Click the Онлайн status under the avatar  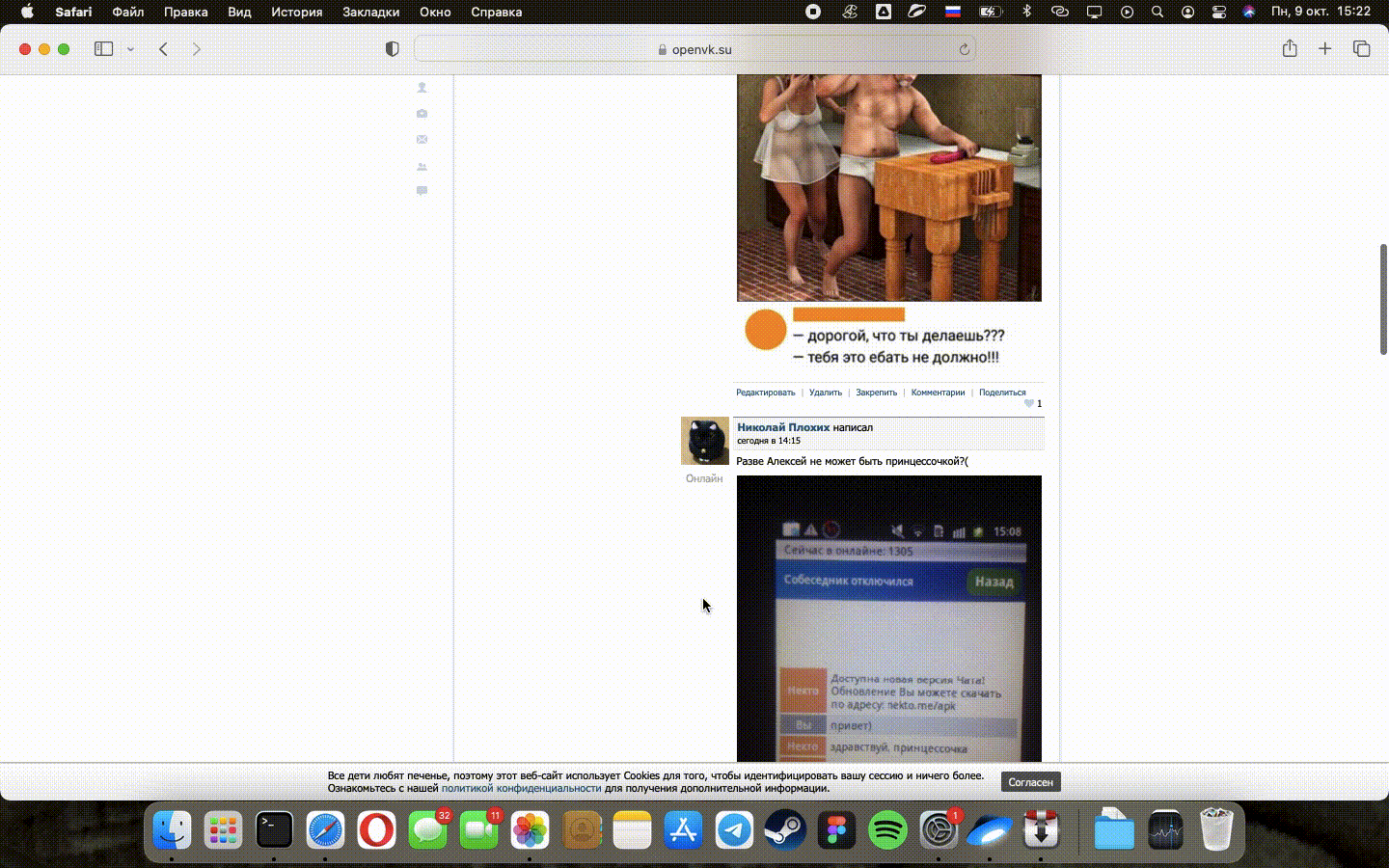704,478
